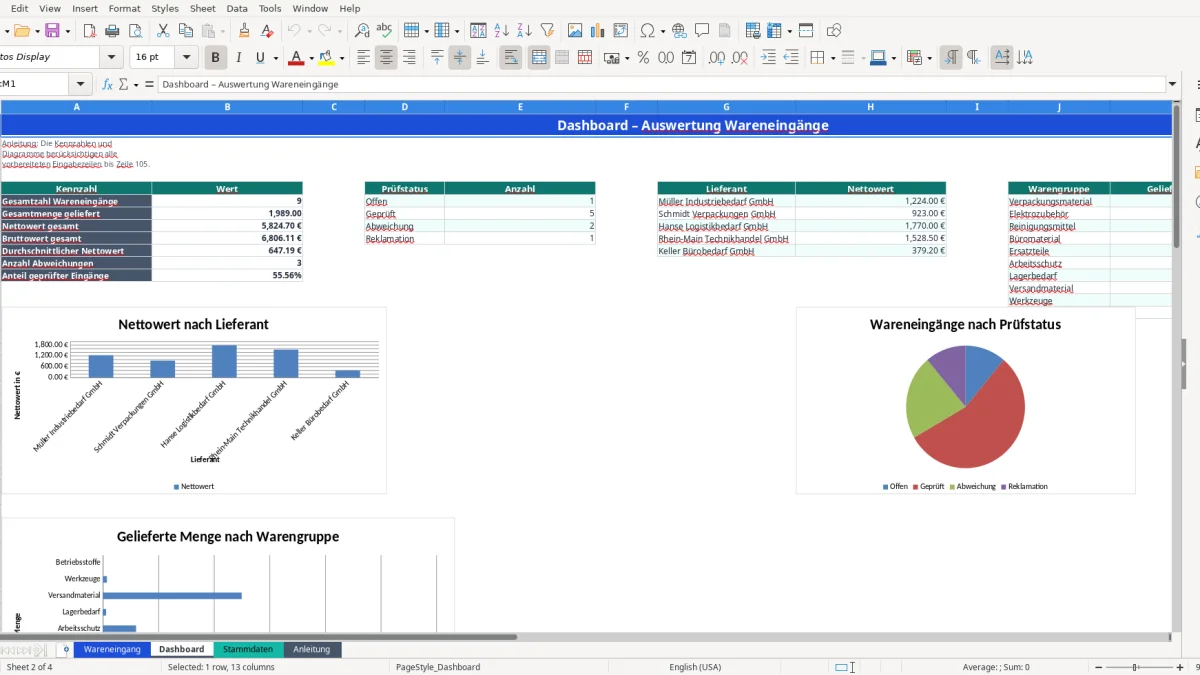The height and width of the screenshot is (675, 1200).
Task: Clone formatting with paintbrush
Action: [246, 31]
